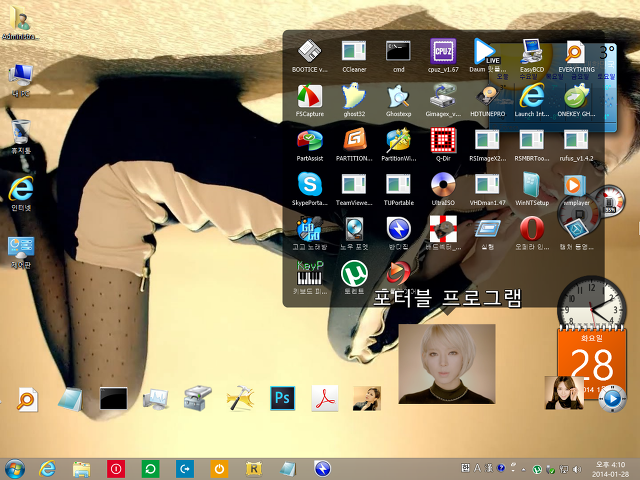Open TeamViewer icon
This screenshot has height=480, width=640.
pyautogui.click(x=354, y=185)
